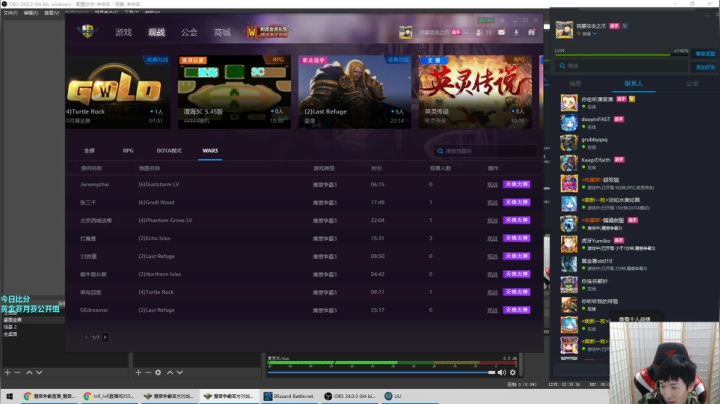720x404 pixels.
Task: Move scene up in OBS scenes
Action: [29, 372]
